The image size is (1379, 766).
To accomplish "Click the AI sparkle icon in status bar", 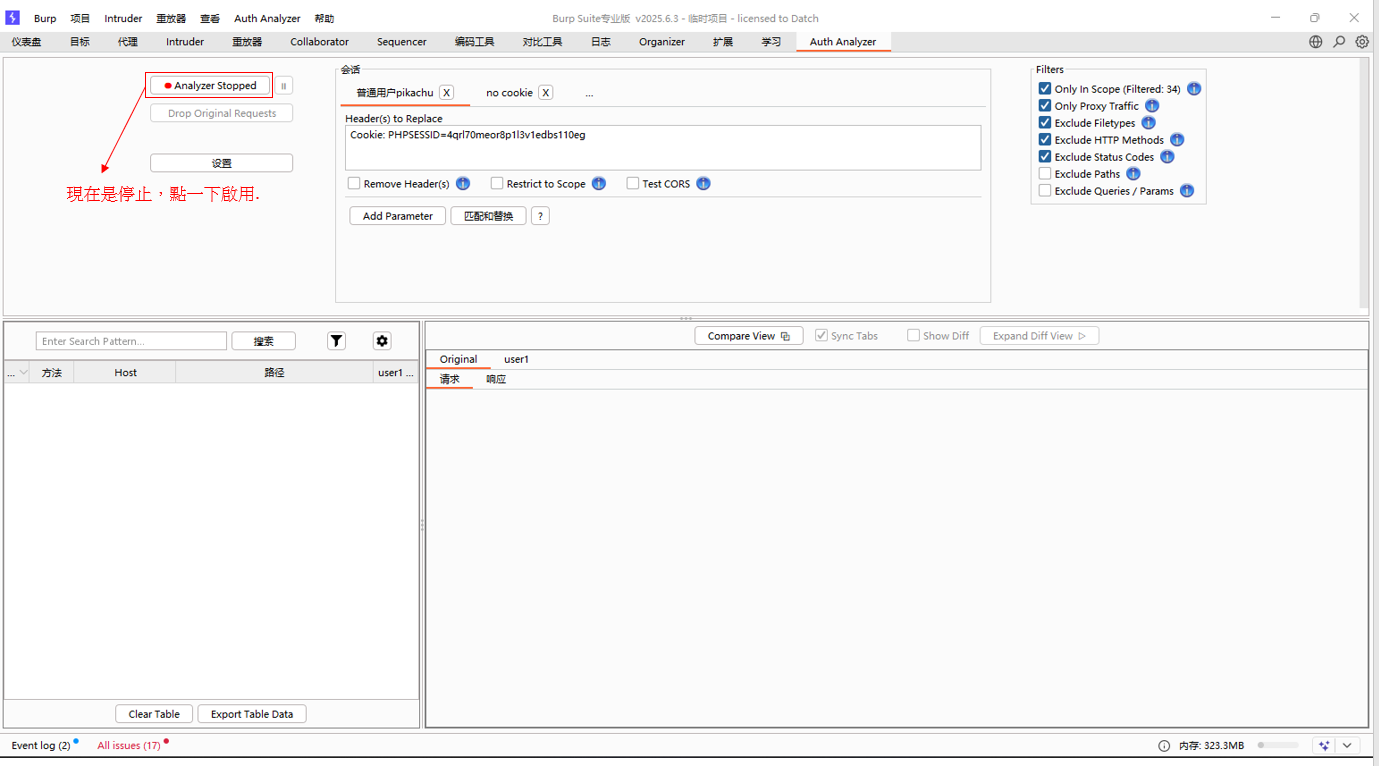I will [x=1325, y=746].
